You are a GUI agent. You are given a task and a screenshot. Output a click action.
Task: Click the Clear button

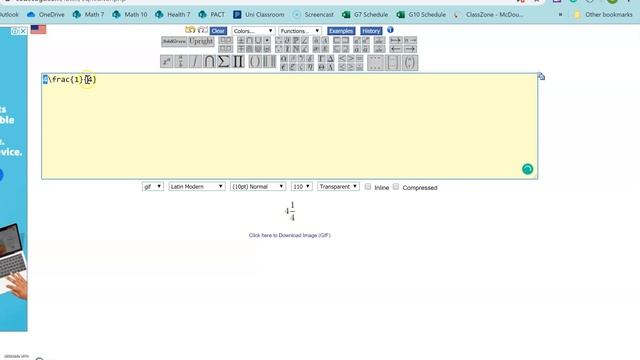(218, 31)
